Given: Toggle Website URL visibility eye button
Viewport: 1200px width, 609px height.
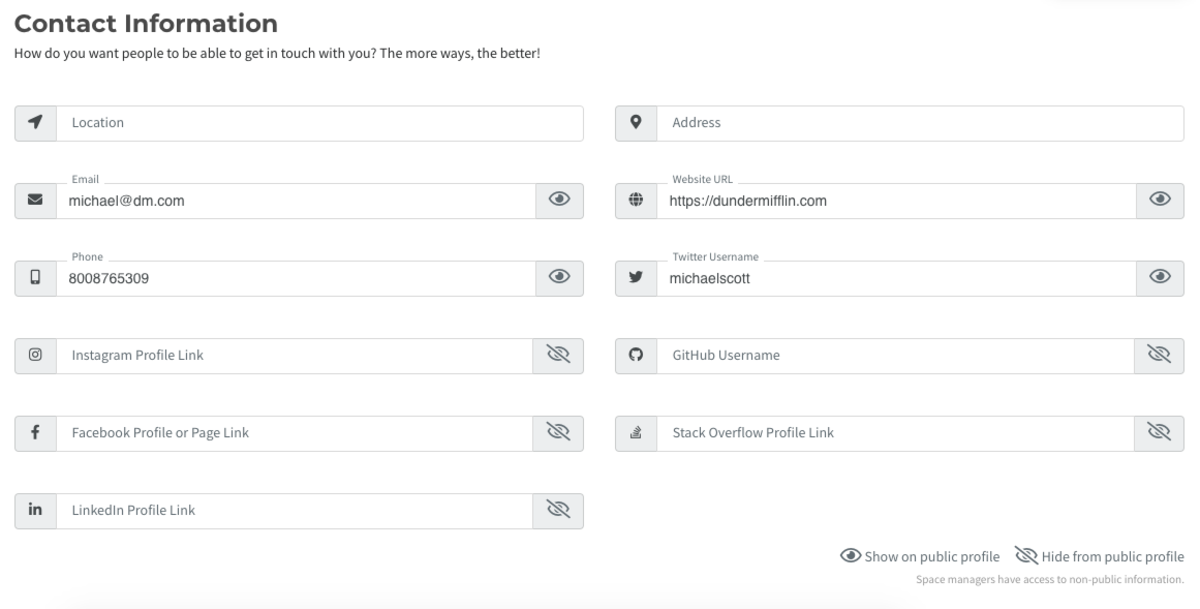Looking at the screenshot, I should [1160, 200].
